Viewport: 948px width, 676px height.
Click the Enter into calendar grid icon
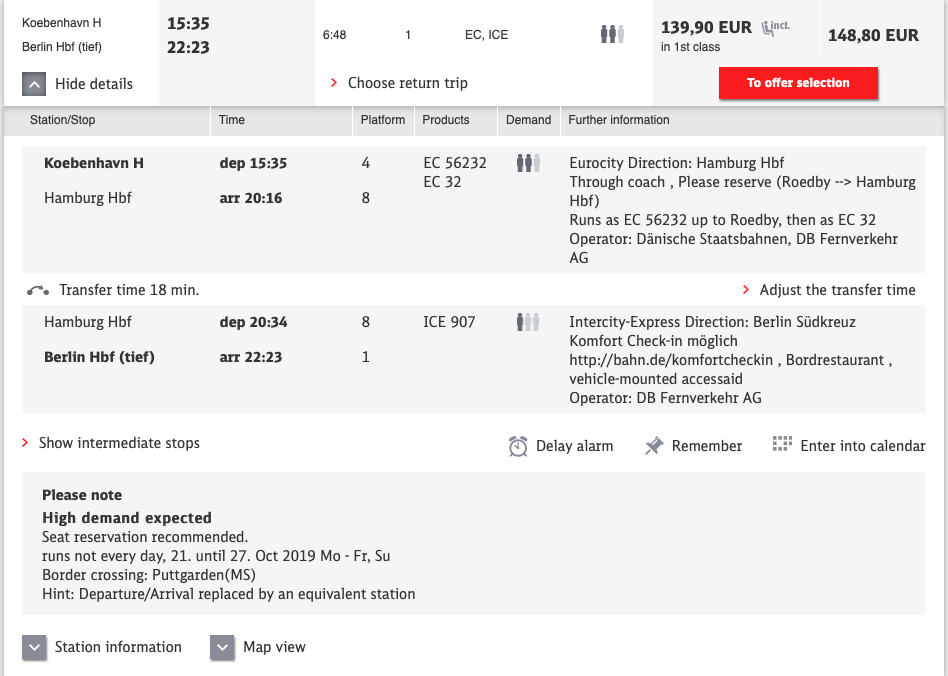pyautogui.click(x=783, y=445)
